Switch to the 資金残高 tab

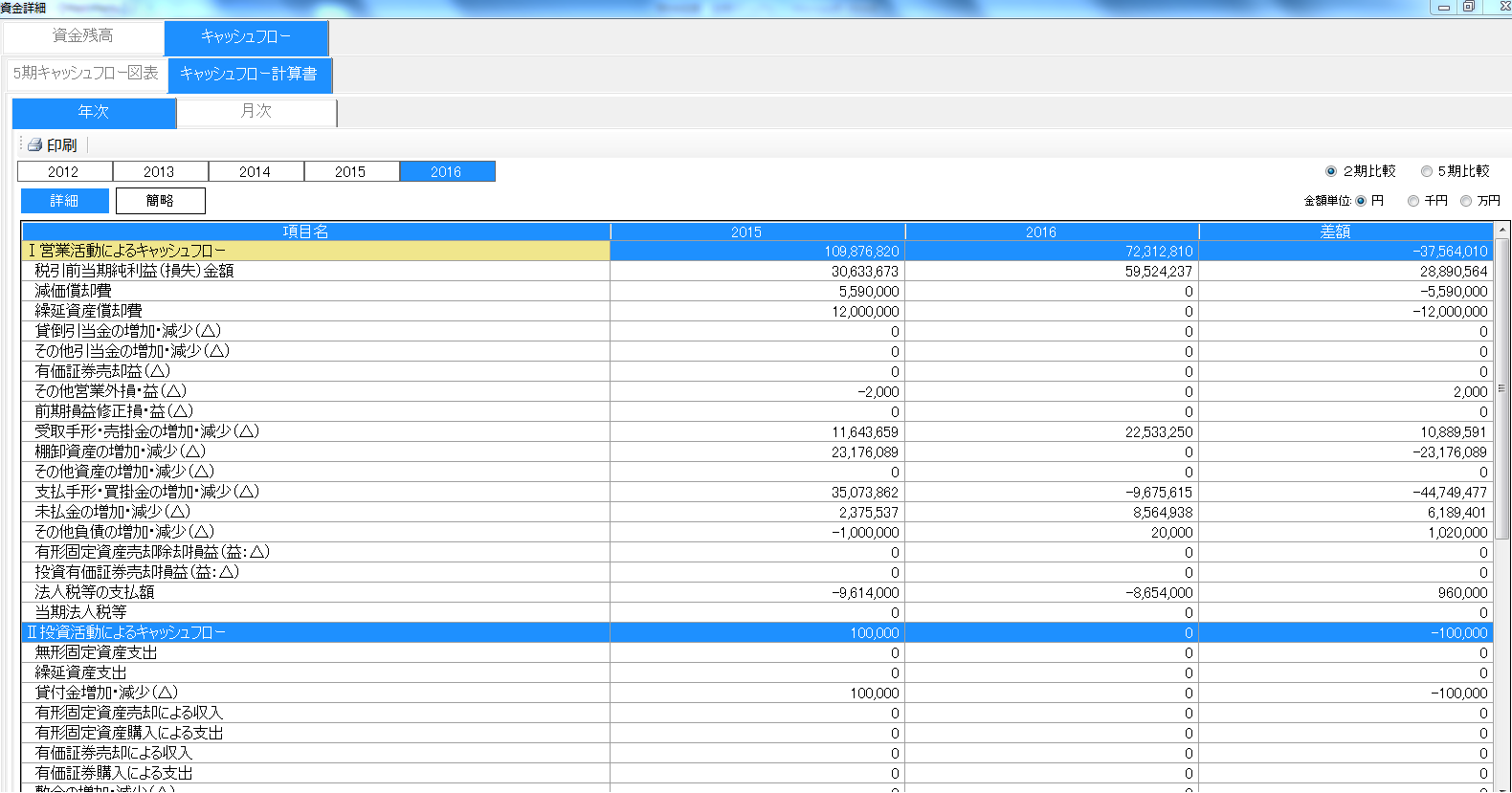[x=83, y=36]
